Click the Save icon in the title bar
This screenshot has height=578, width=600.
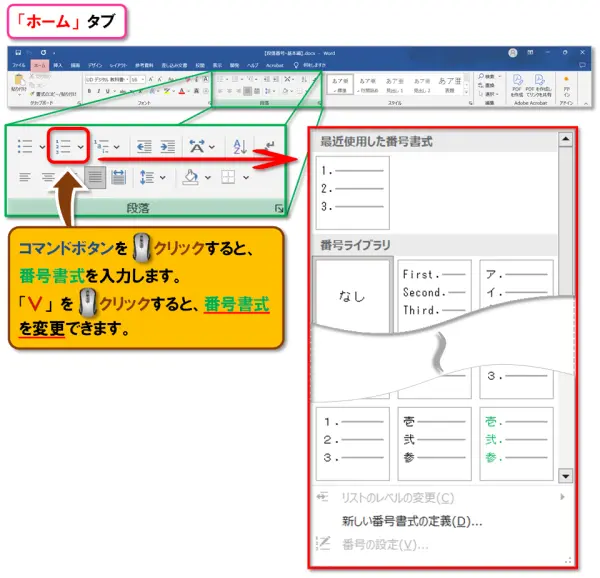coord(18,52)
